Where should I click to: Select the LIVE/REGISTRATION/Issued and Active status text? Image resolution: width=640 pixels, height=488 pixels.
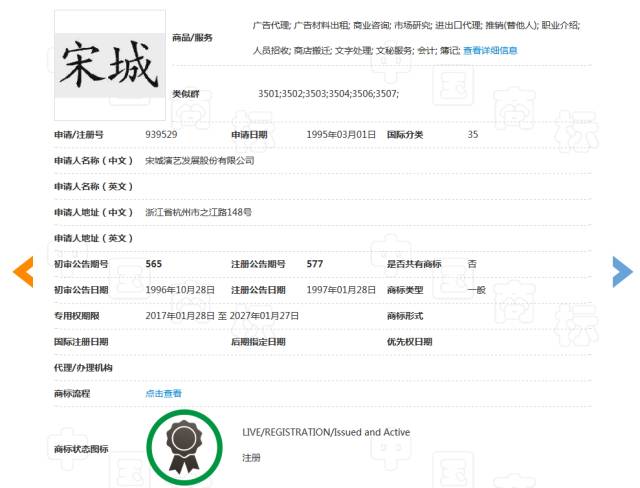(x=326, y=432)
